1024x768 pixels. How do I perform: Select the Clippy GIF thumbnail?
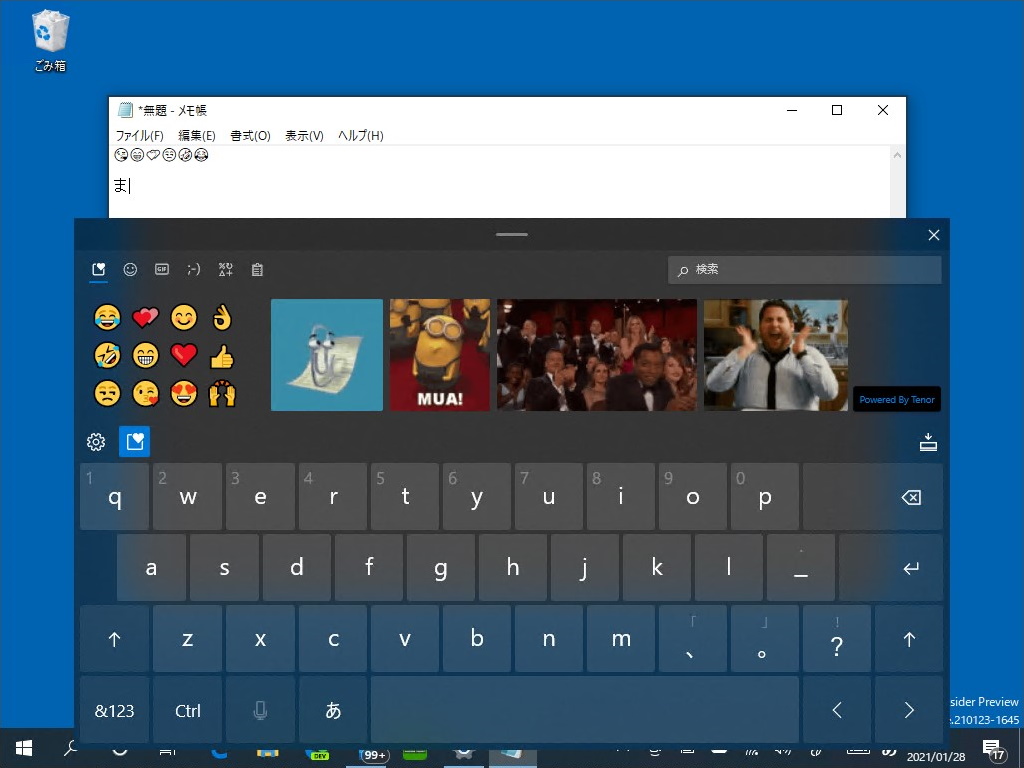point(326,355)
